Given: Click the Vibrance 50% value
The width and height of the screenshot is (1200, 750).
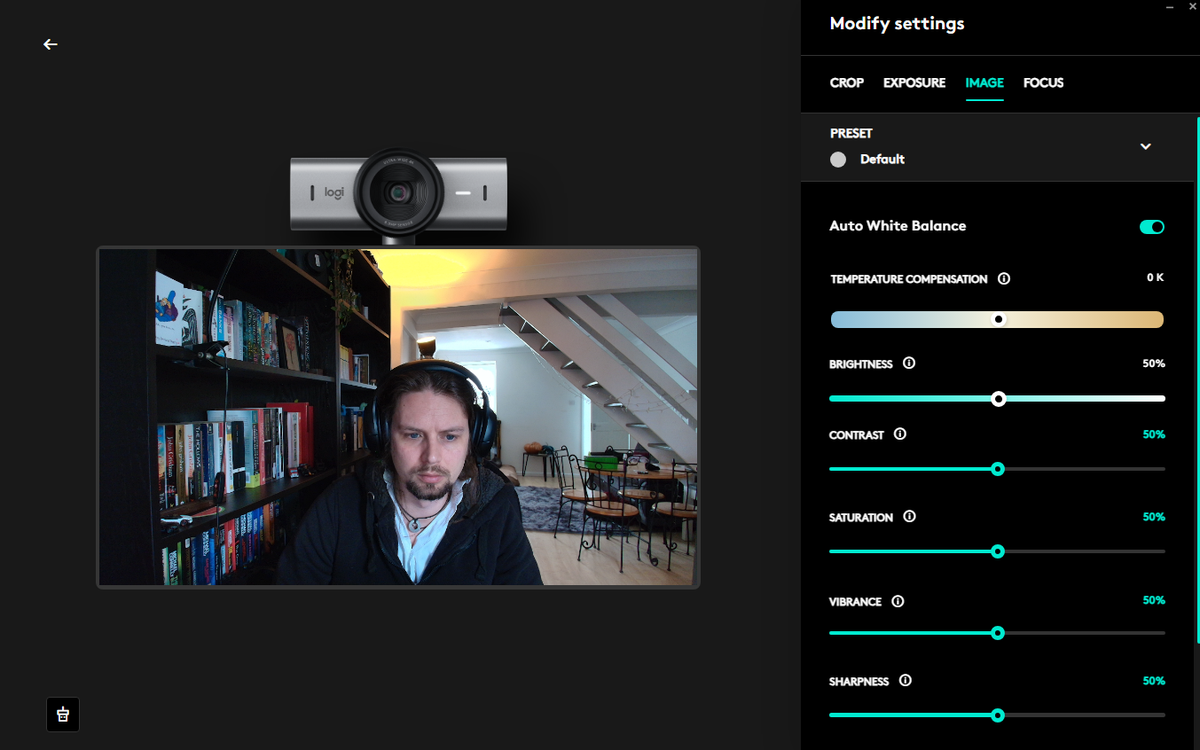Looking at the screenshot, I should [1154, 600].
